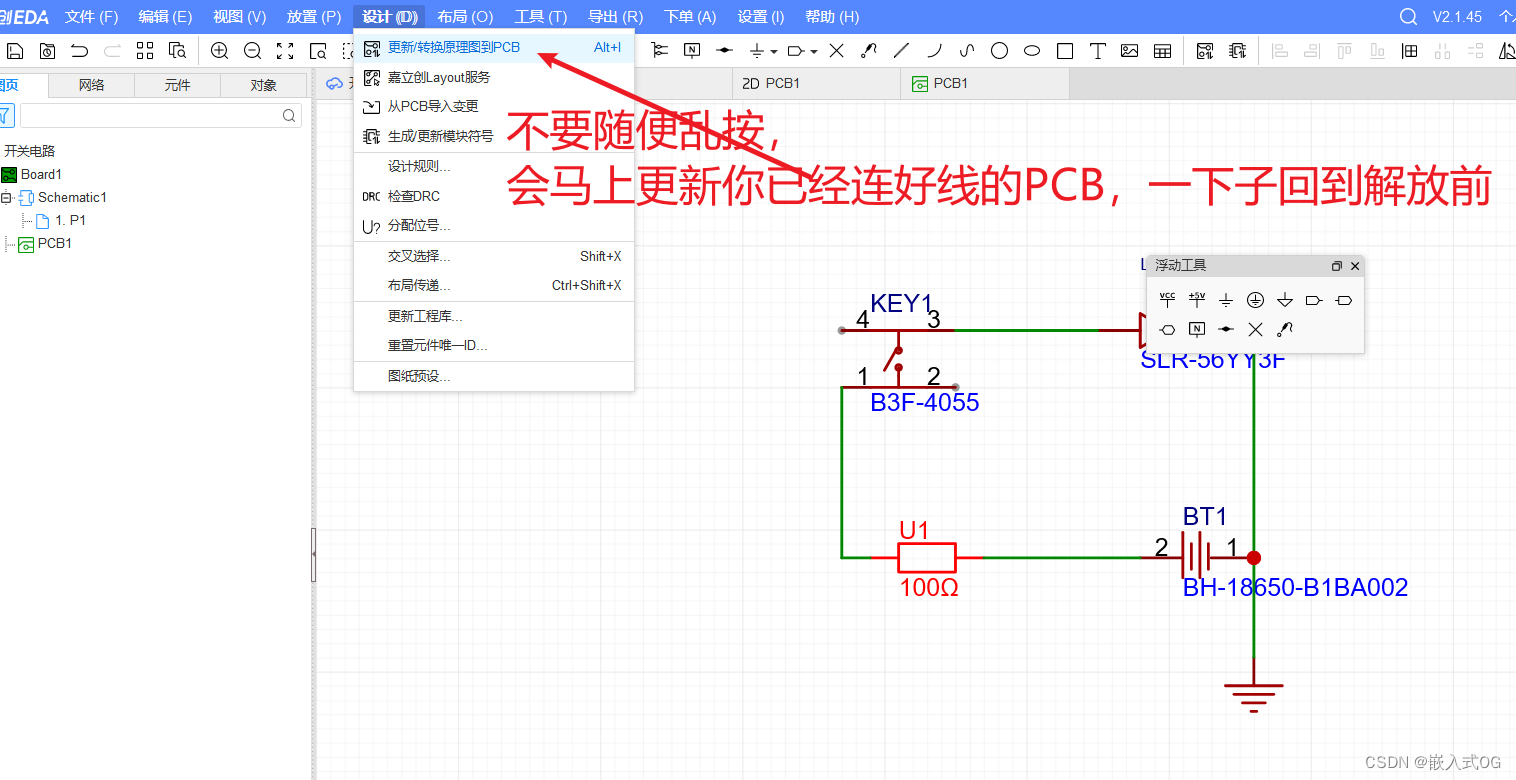1516x780 pixels.
Task: Open the 工具 (T) menu
Action: click(x=541, y=17)
